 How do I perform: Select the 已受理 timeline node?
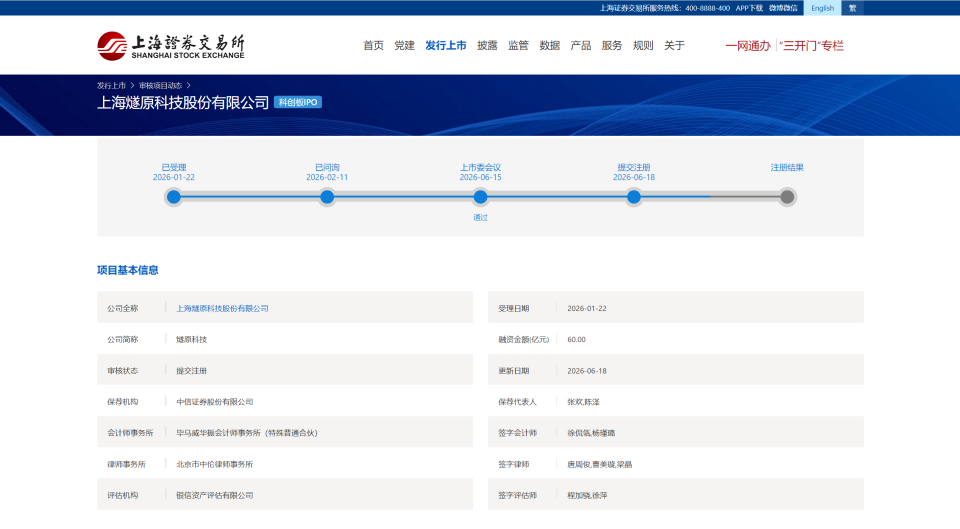pyautogui.click(x=174, y=197)
